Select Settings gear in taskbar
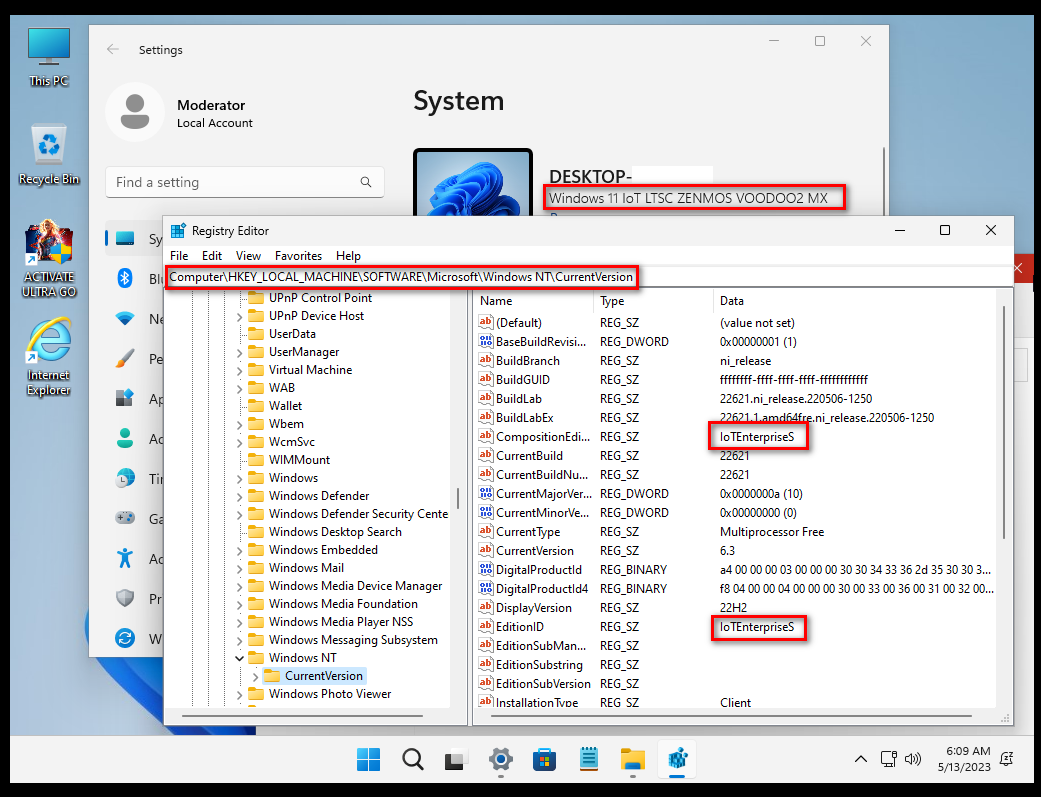Image resolution: width=1041 pixels, height=797 pixels. coord(501,759)
